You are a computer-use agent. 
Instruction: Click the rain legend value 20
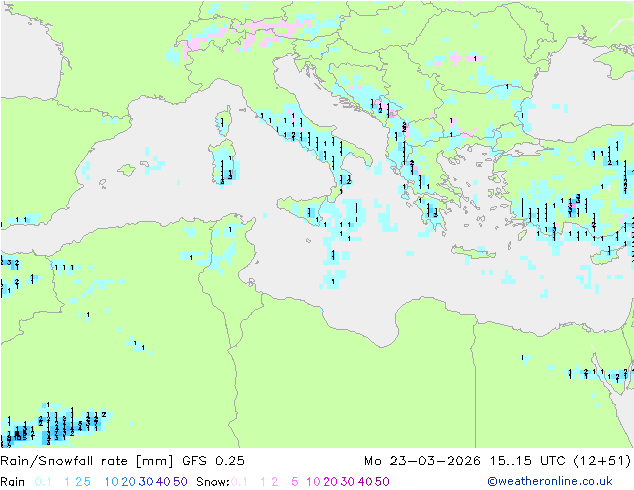coord(129,482)
